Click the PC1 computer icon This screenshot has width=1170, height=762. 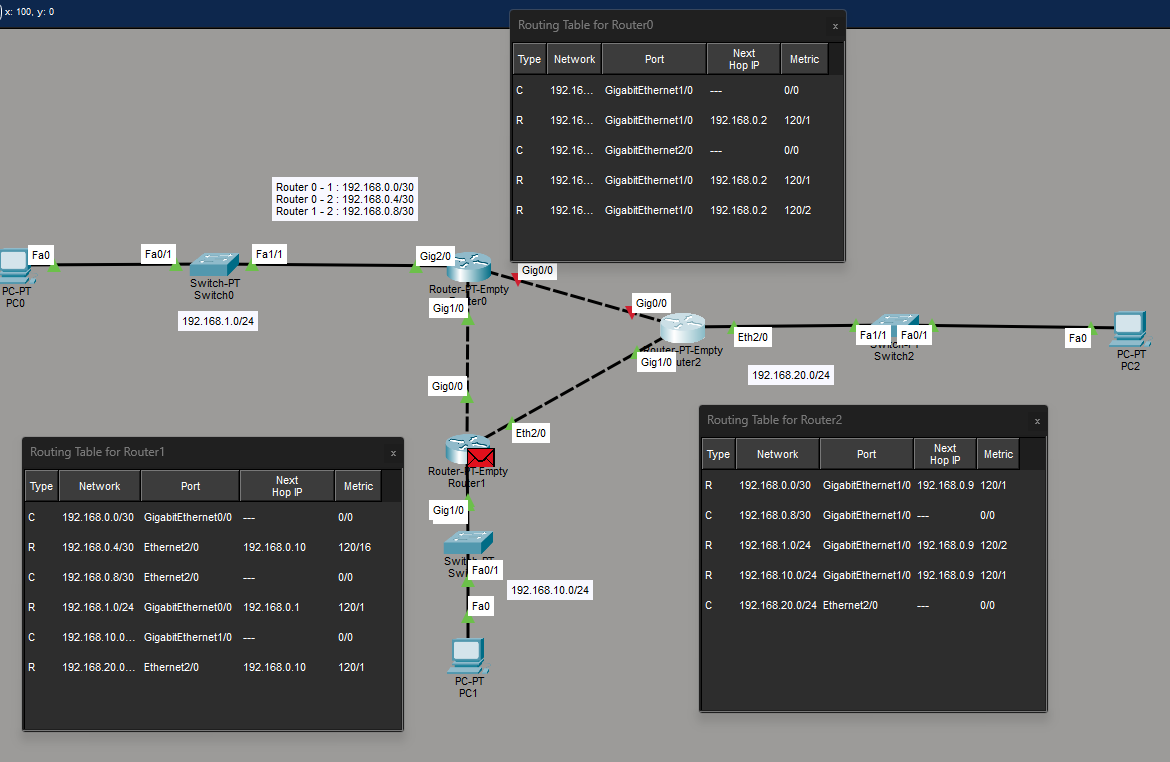click(x=468, y=656)
